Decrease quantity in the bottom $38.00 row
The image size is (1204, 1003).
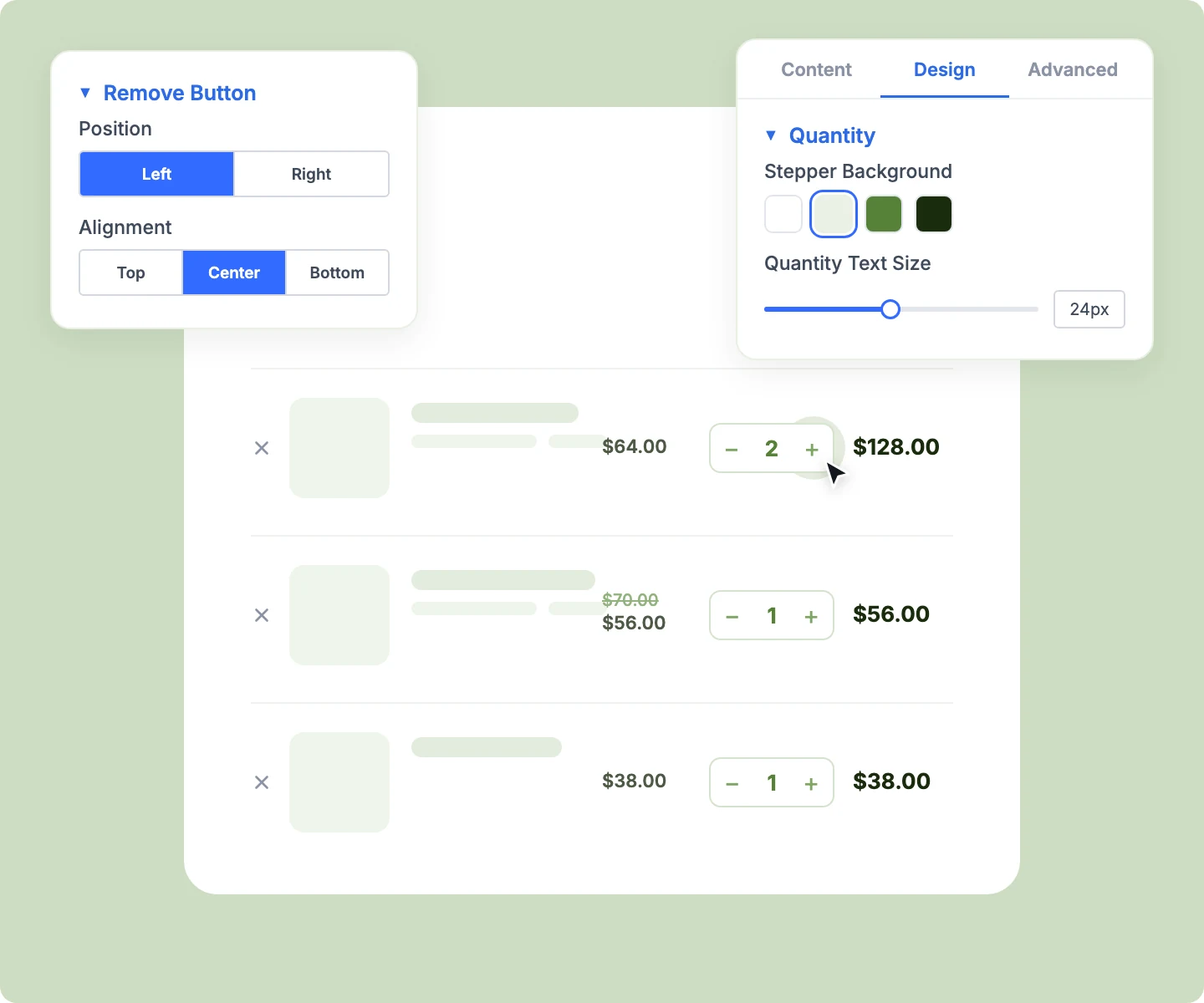tap(732, 784)
